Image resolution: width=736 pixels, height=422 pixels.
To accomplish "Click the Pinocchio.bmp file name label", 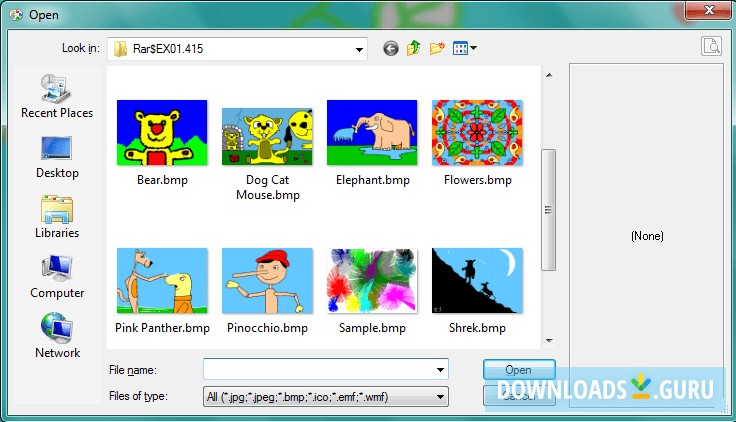I will point(267,328).
